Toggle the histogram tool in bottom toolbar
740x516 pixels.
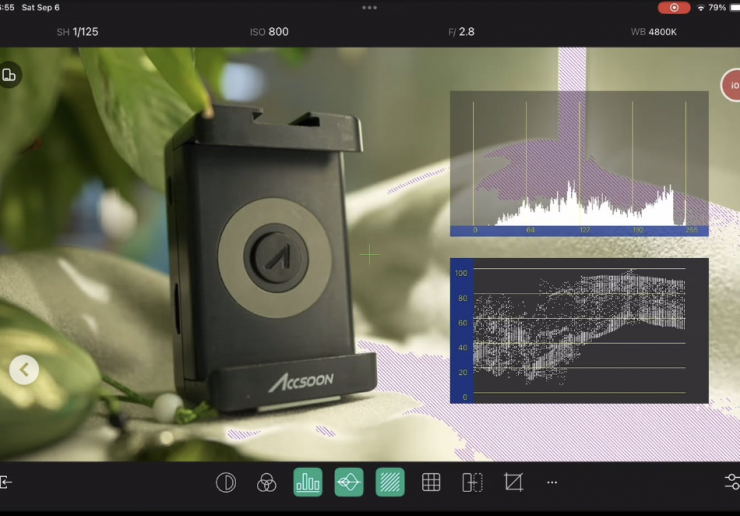pyautogui.click(x=307, y=482)
